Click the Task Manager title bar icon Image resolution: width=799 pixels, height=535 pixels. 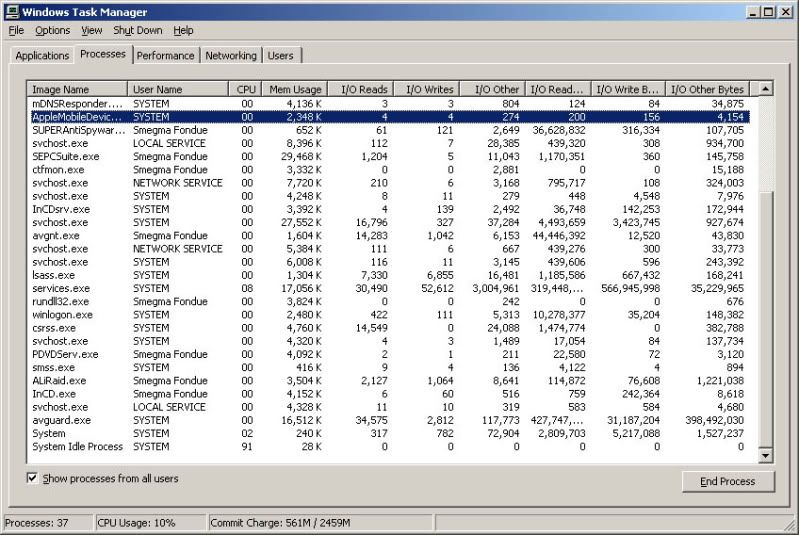pos(12,11)
